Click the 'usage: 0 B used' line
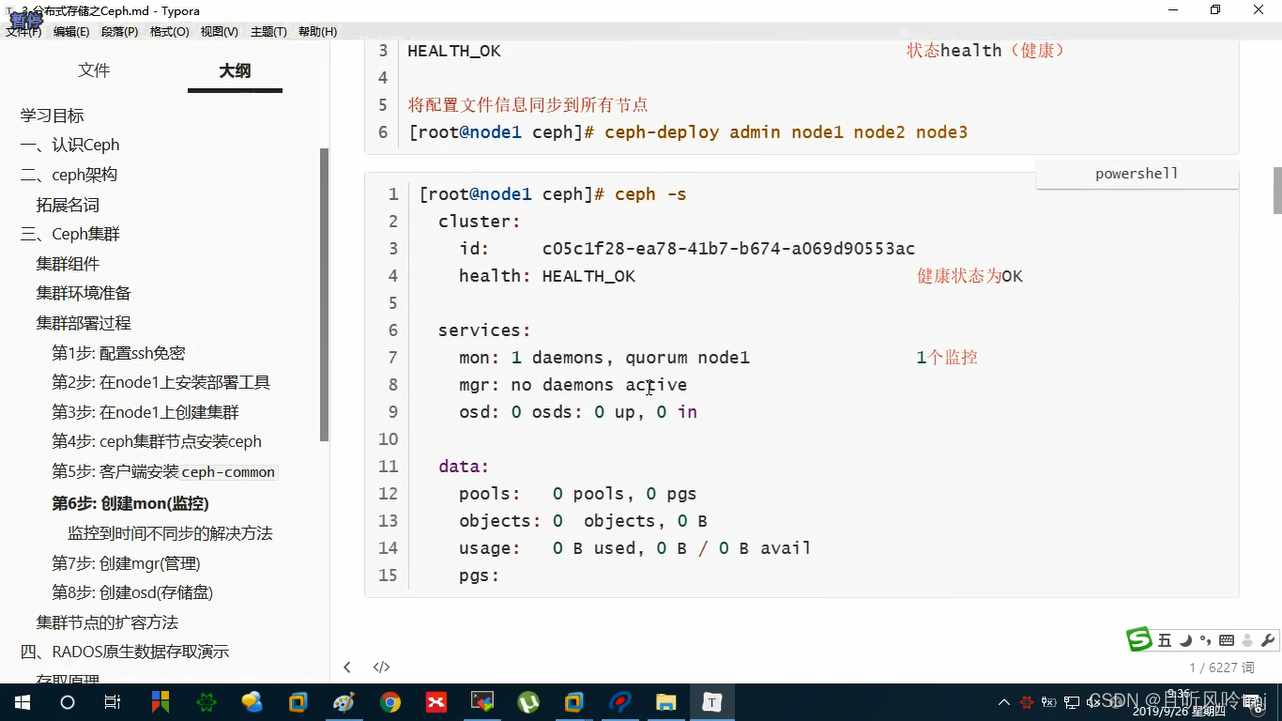 click(635, 548)
